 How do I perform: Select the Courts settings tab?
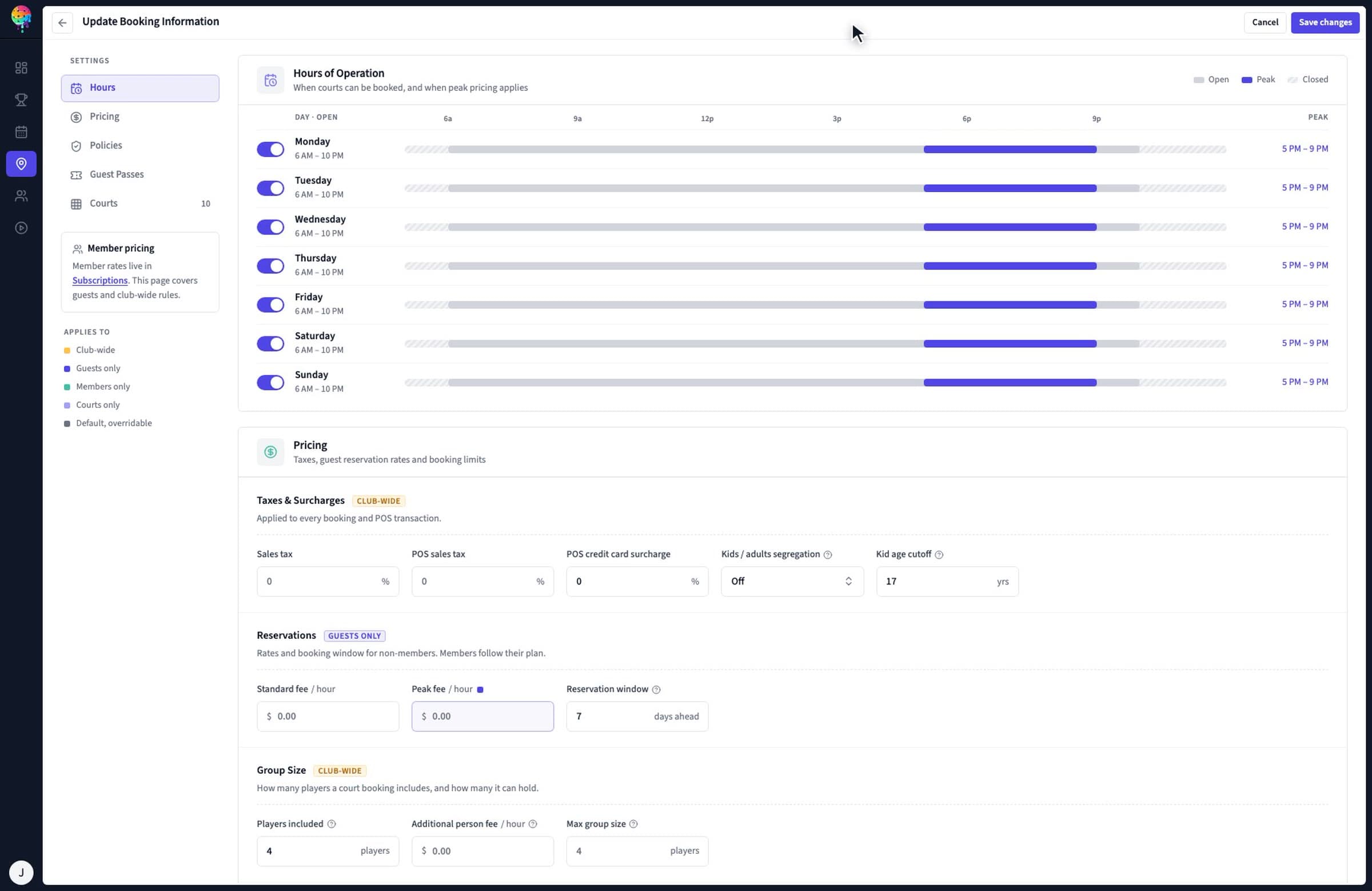click(x=140, y=204)
